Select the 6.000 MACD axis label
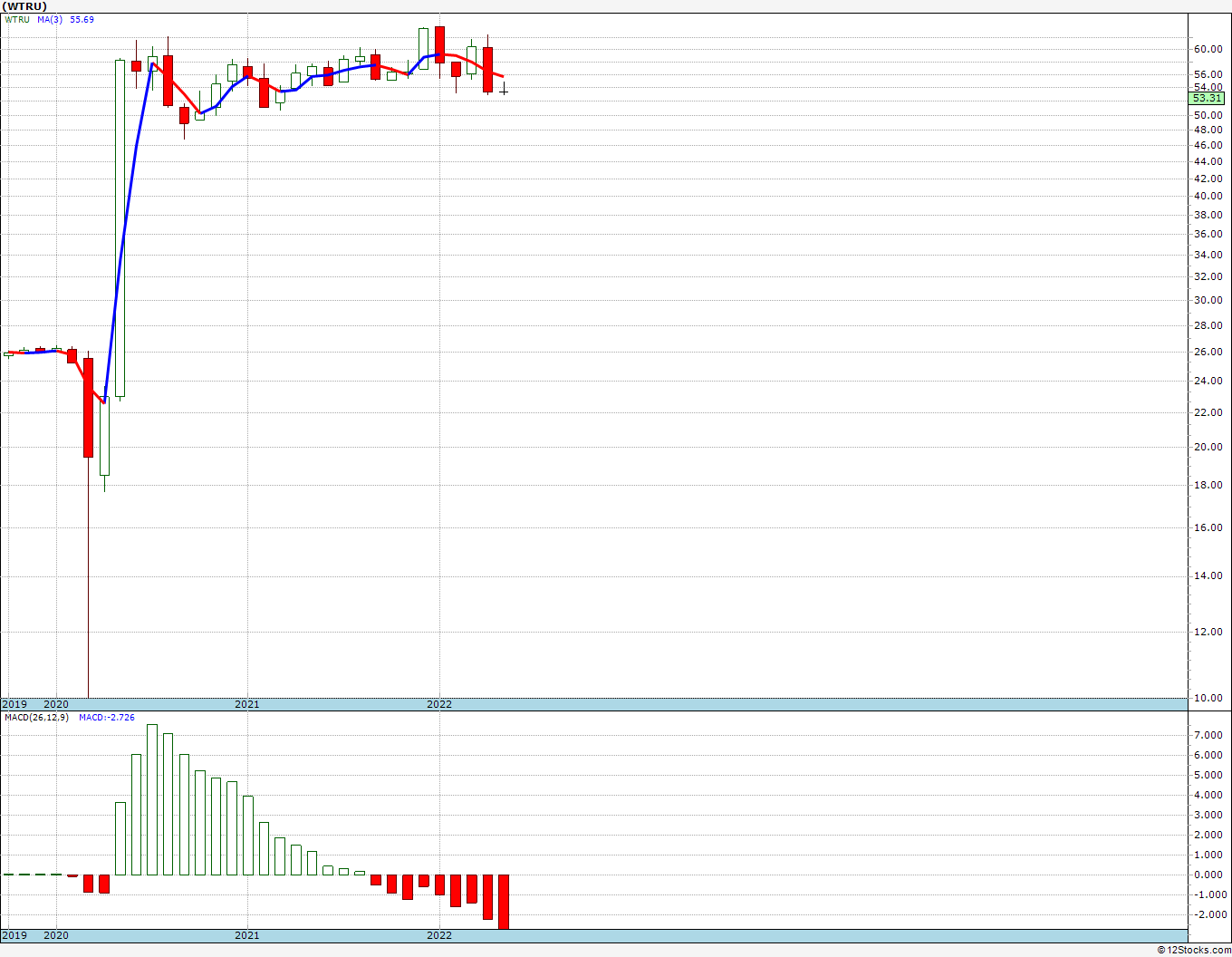Image resolution: width=1232 pixels, height=957 pixels. click(1208, 755)
